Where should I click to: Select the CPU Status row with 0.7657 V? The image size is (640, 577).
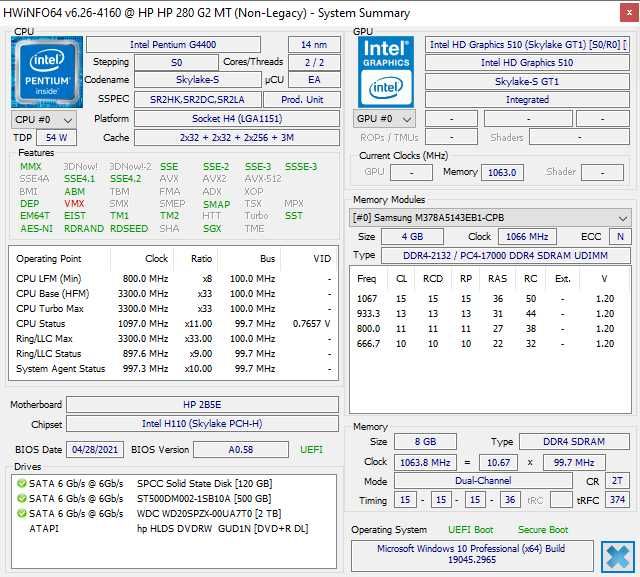tap(173, 324)
